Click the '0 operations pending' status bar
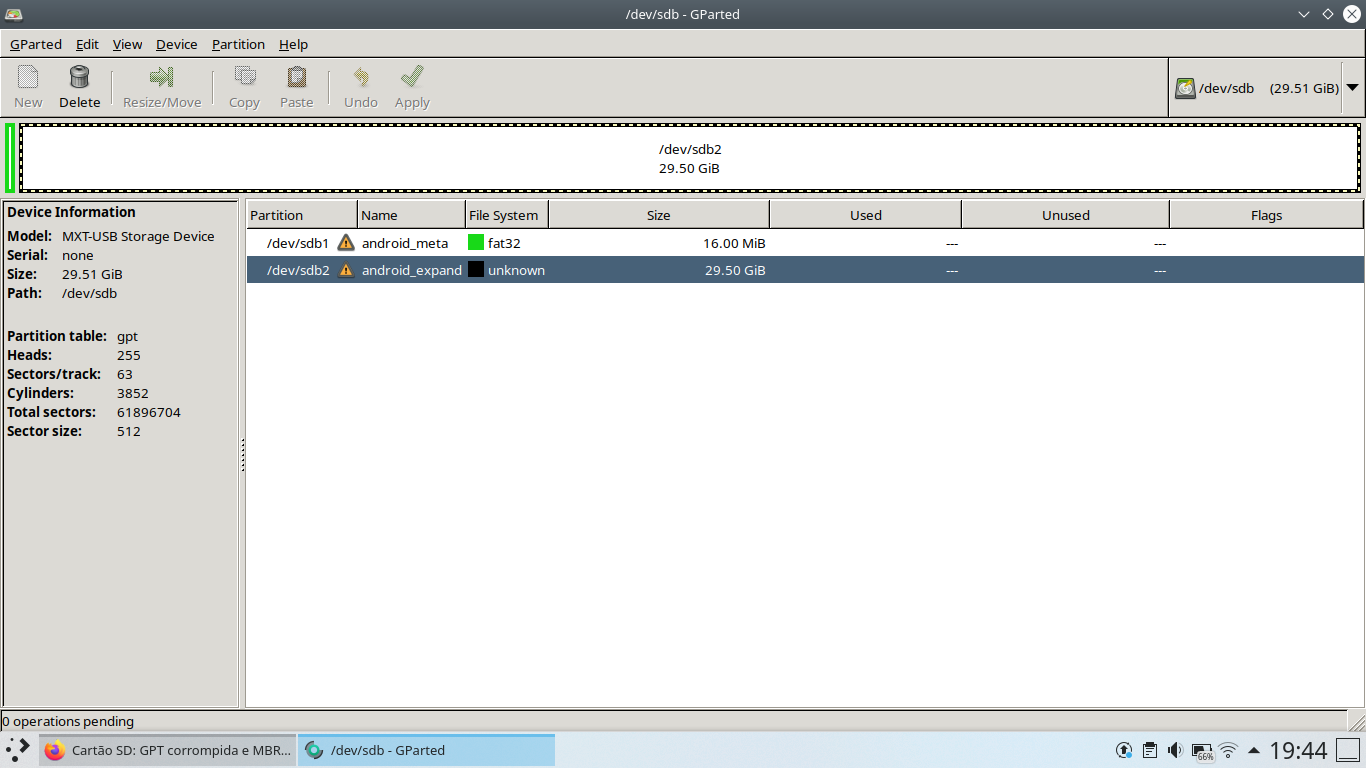1366x768 pixels. 67,721
